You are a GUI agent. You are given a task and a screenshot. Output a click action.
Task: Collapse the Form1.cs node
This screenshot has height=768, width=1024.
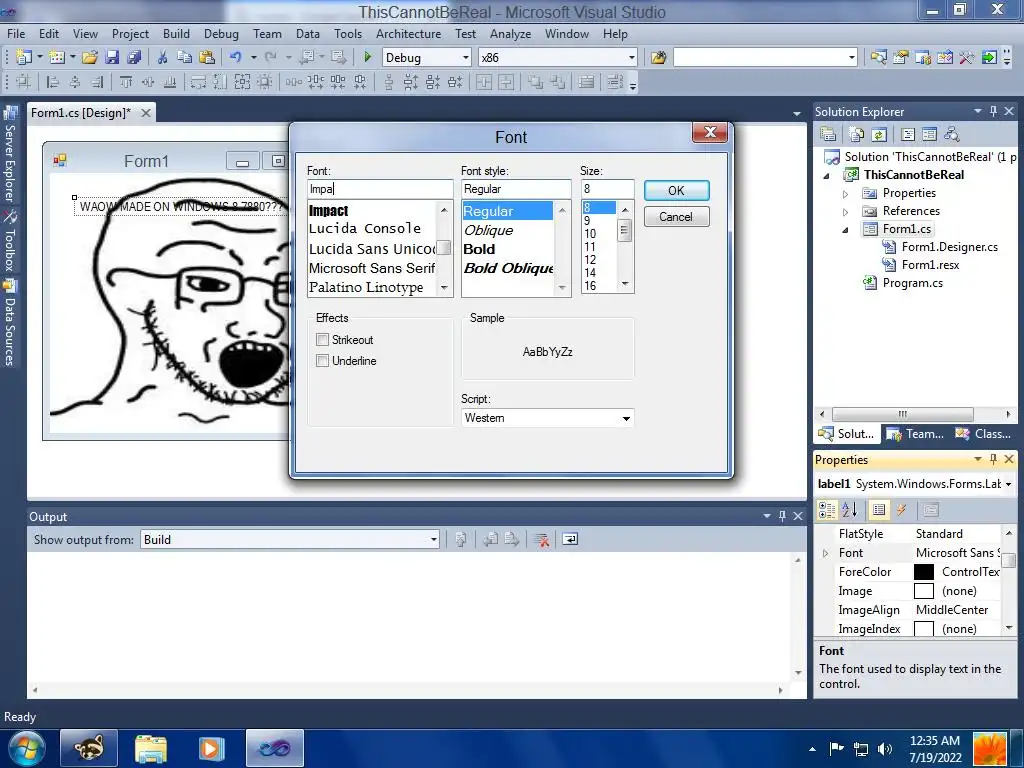pyautogui.click(x=845, y=230)
